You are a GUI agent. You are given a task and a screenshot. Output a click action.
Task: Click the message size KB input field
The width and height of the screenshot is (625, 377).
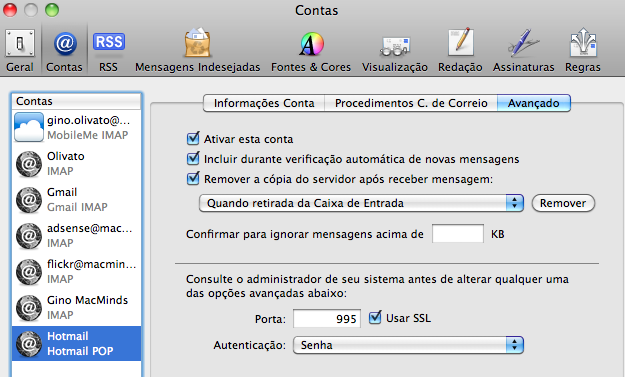(458, 234)
